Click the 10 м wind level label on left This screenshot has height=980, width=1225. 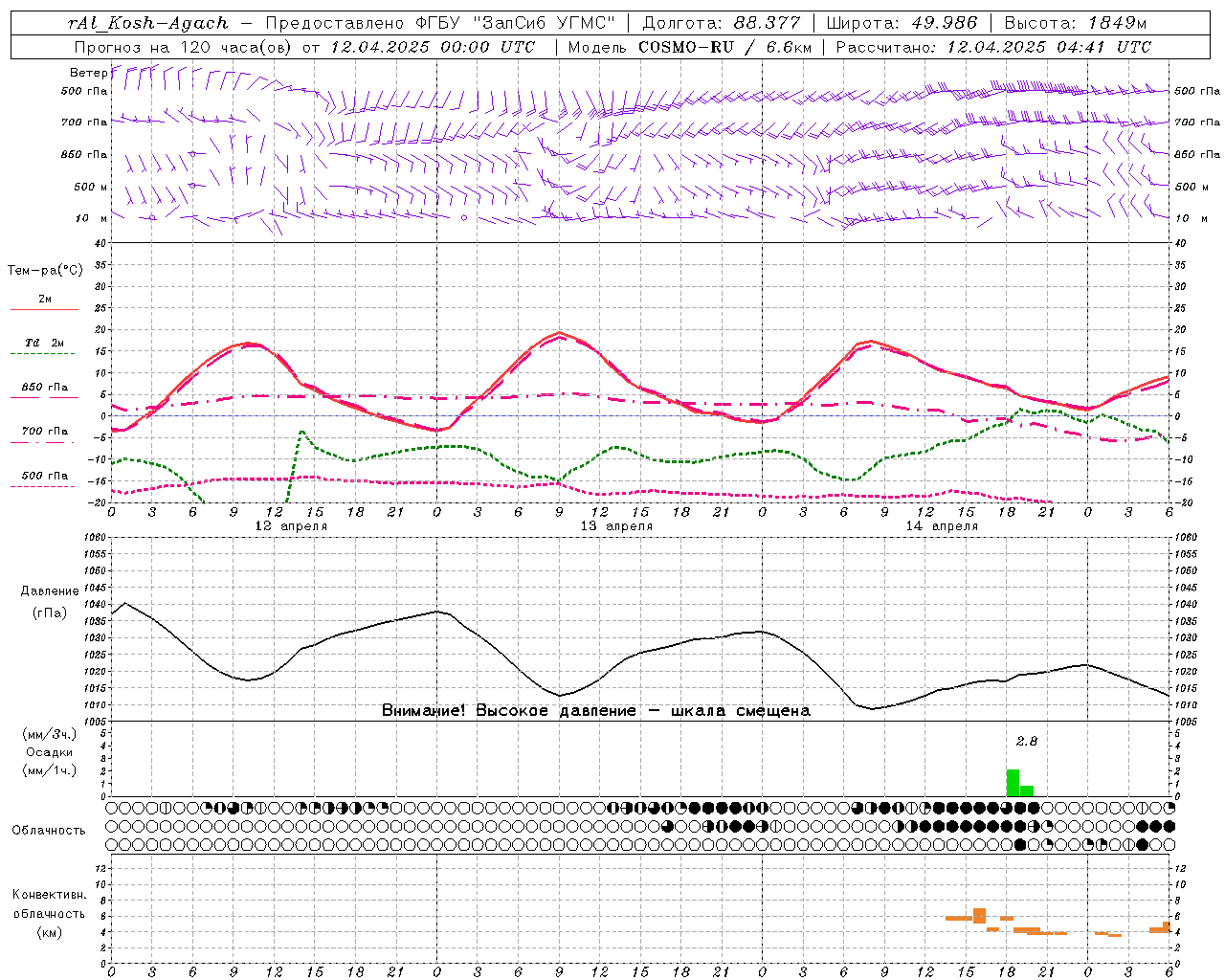[x=92, y=218]
